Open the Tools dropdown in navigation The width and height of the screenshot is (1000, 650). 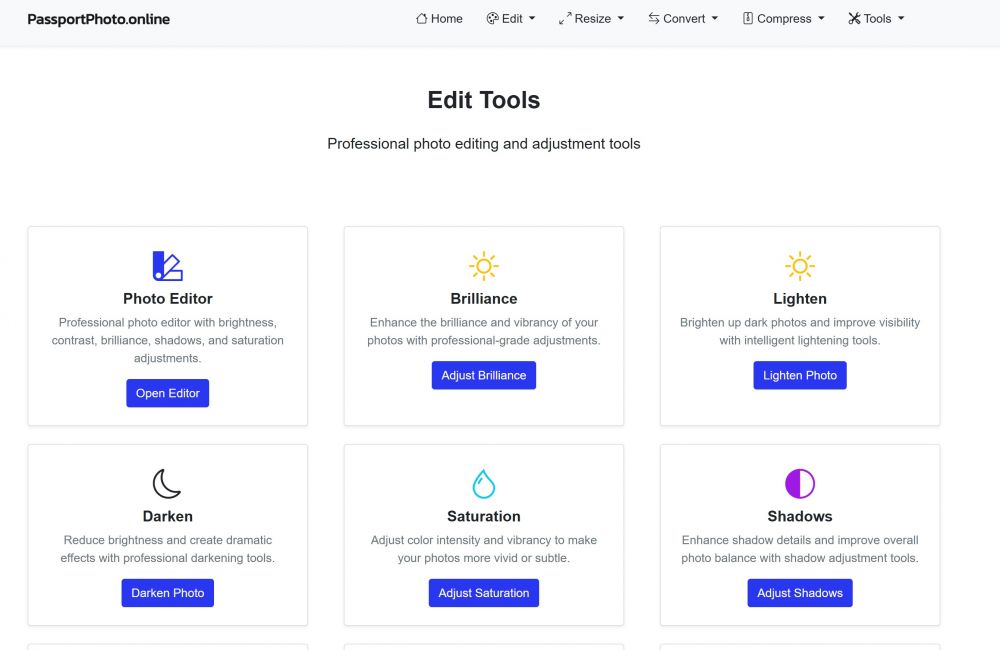point(878,19)
